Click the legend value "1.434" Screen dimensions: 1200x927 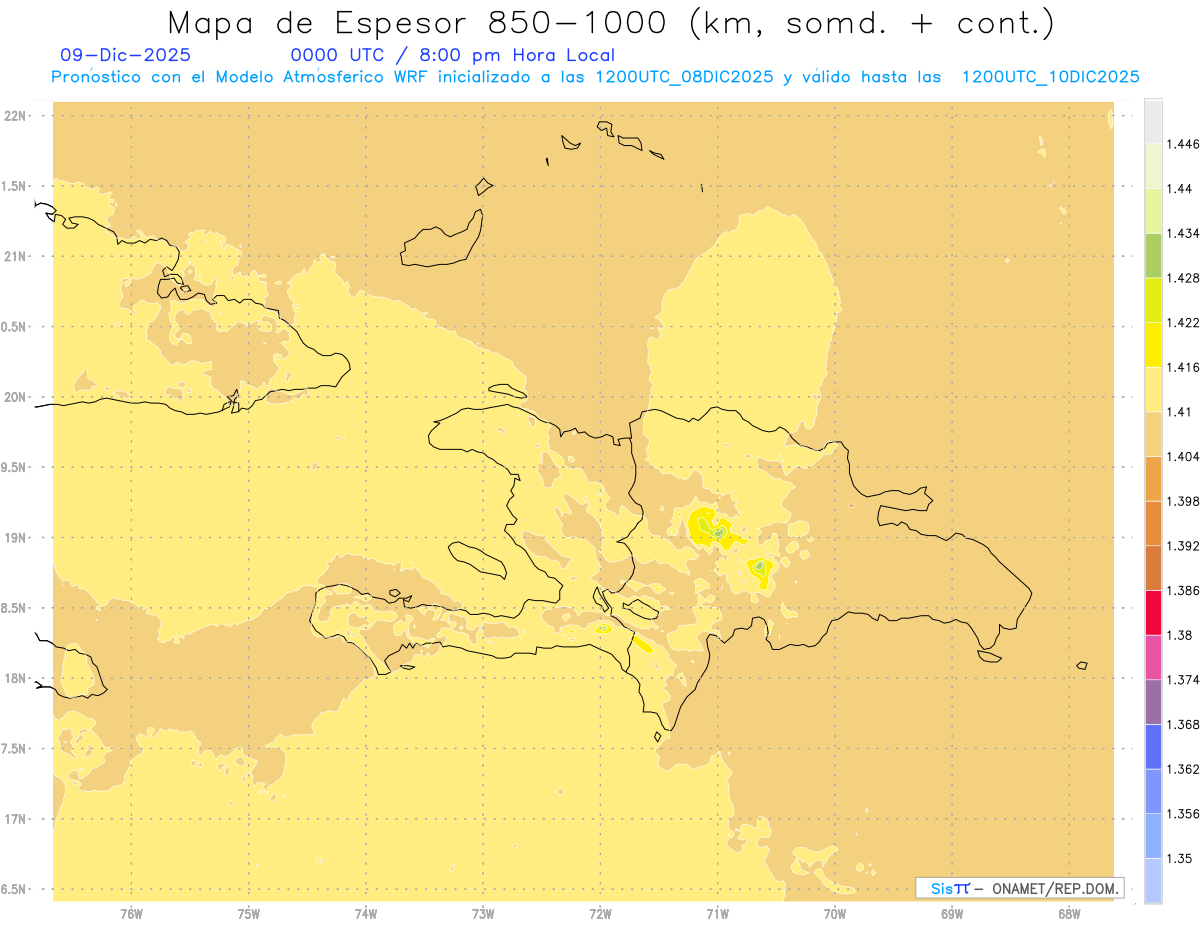pos(1183,233)
